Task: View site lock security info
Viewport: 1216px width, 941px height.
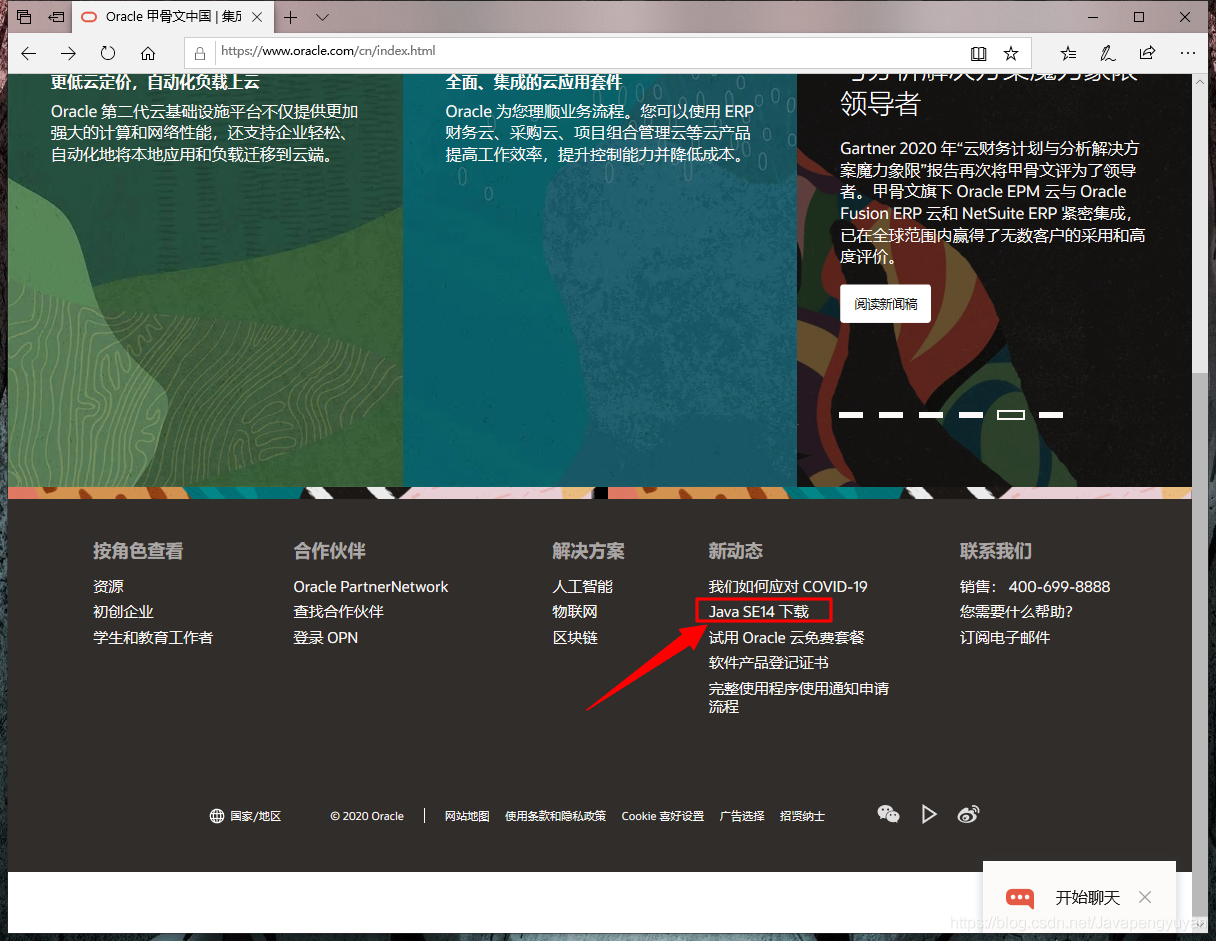Action: 200,53
